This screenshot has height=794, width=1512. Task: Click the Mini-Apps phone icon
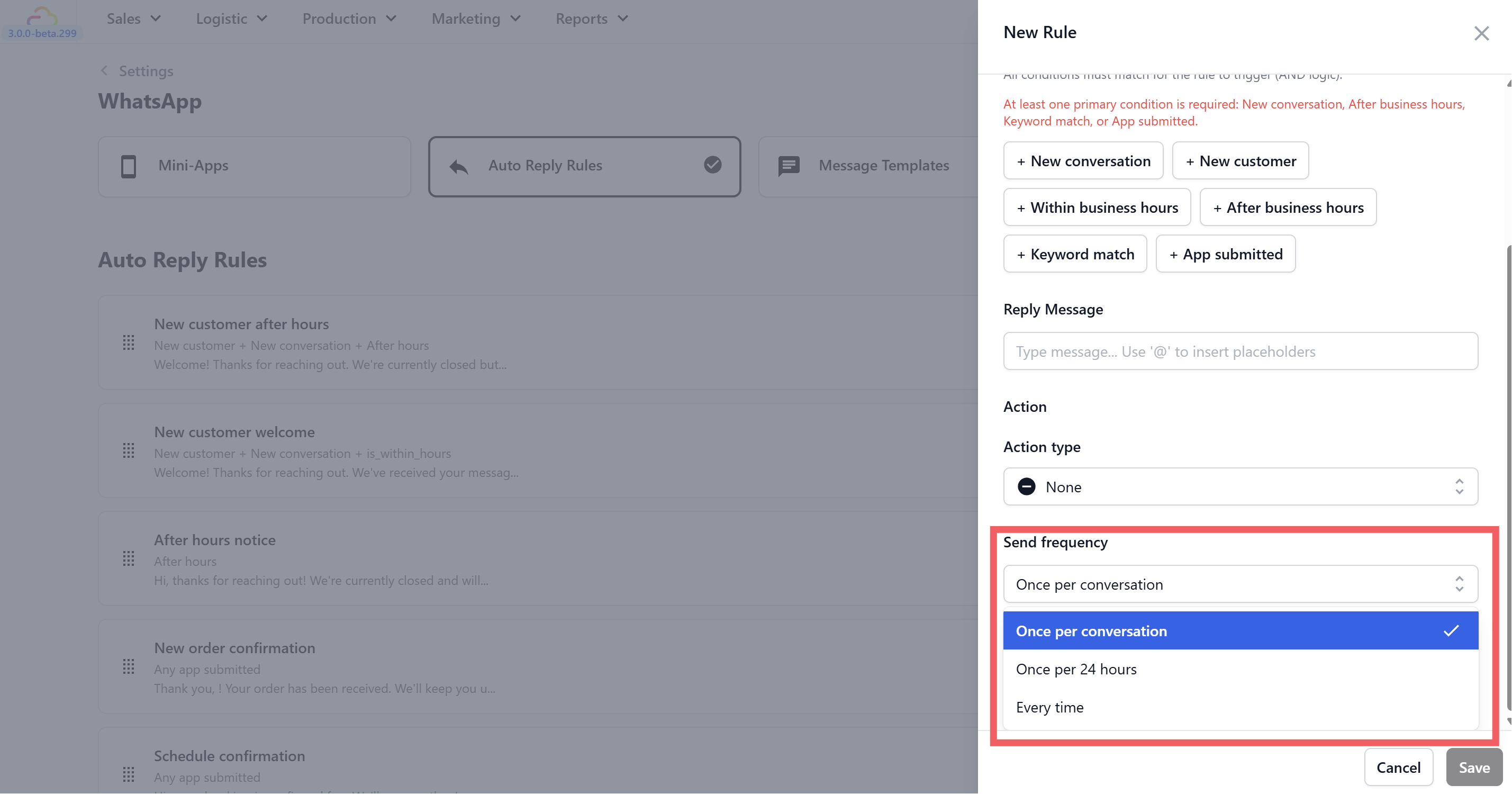129,166
